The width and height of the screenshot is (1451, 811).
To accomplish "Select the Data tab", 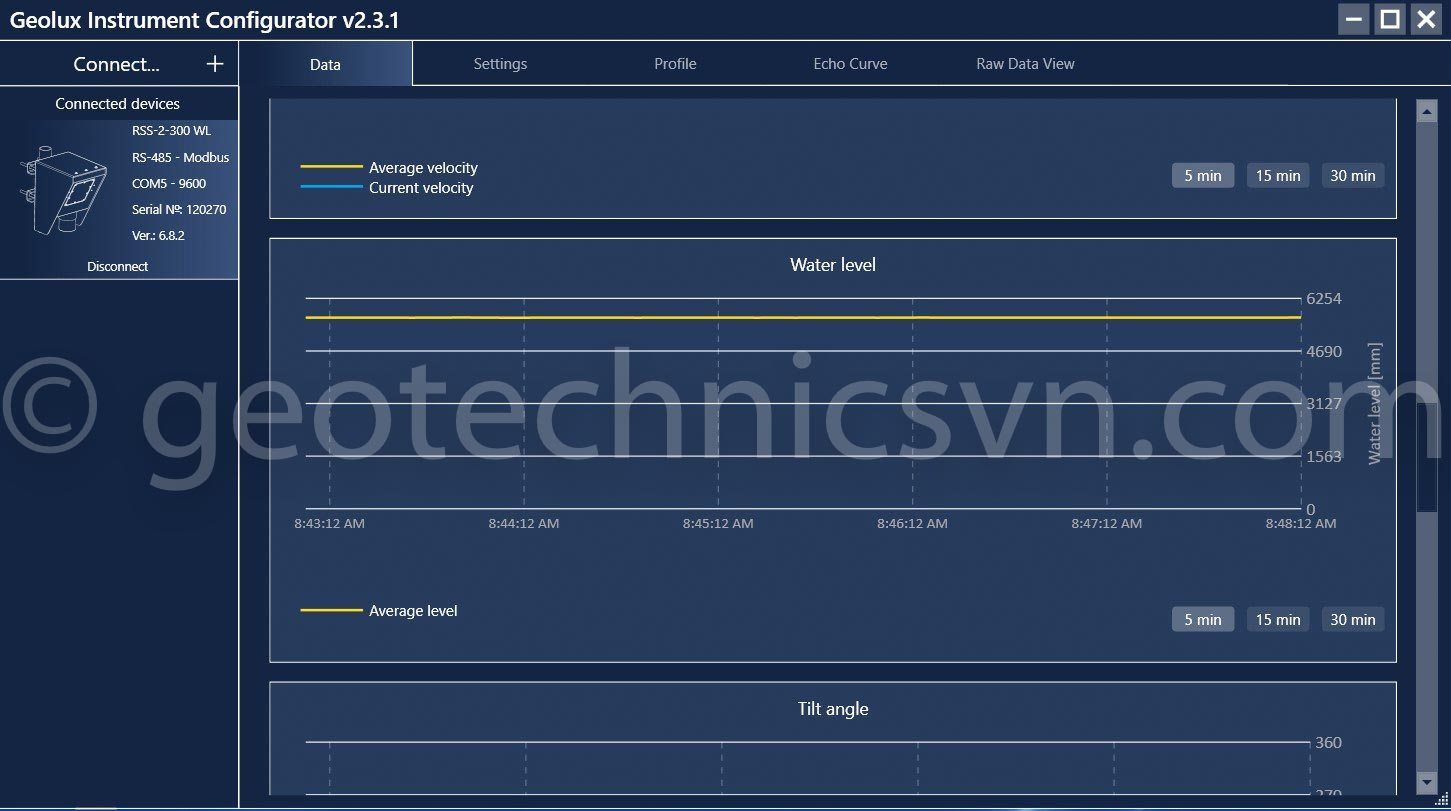I will point(325,64).
